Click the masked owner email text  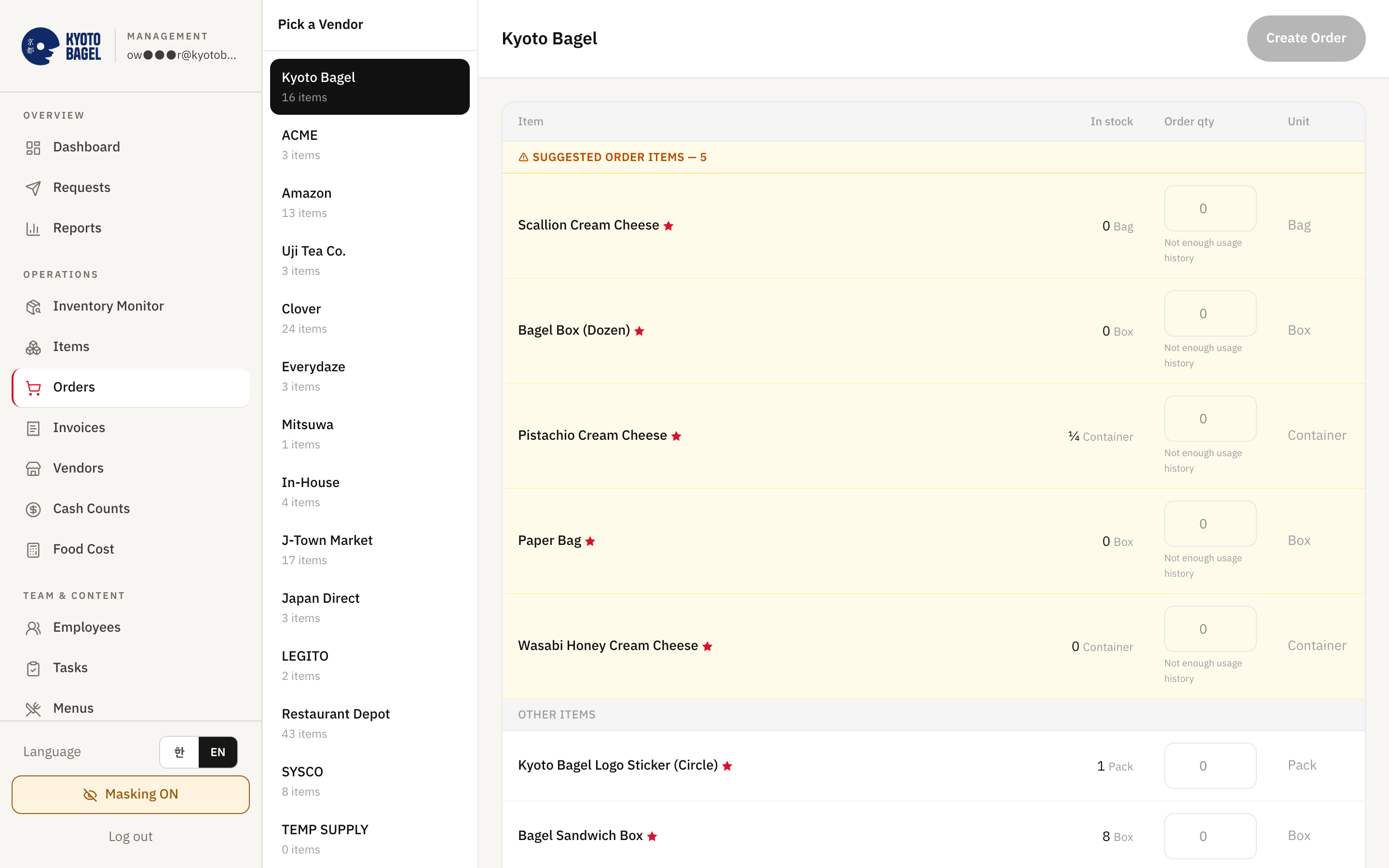[181, 55]
